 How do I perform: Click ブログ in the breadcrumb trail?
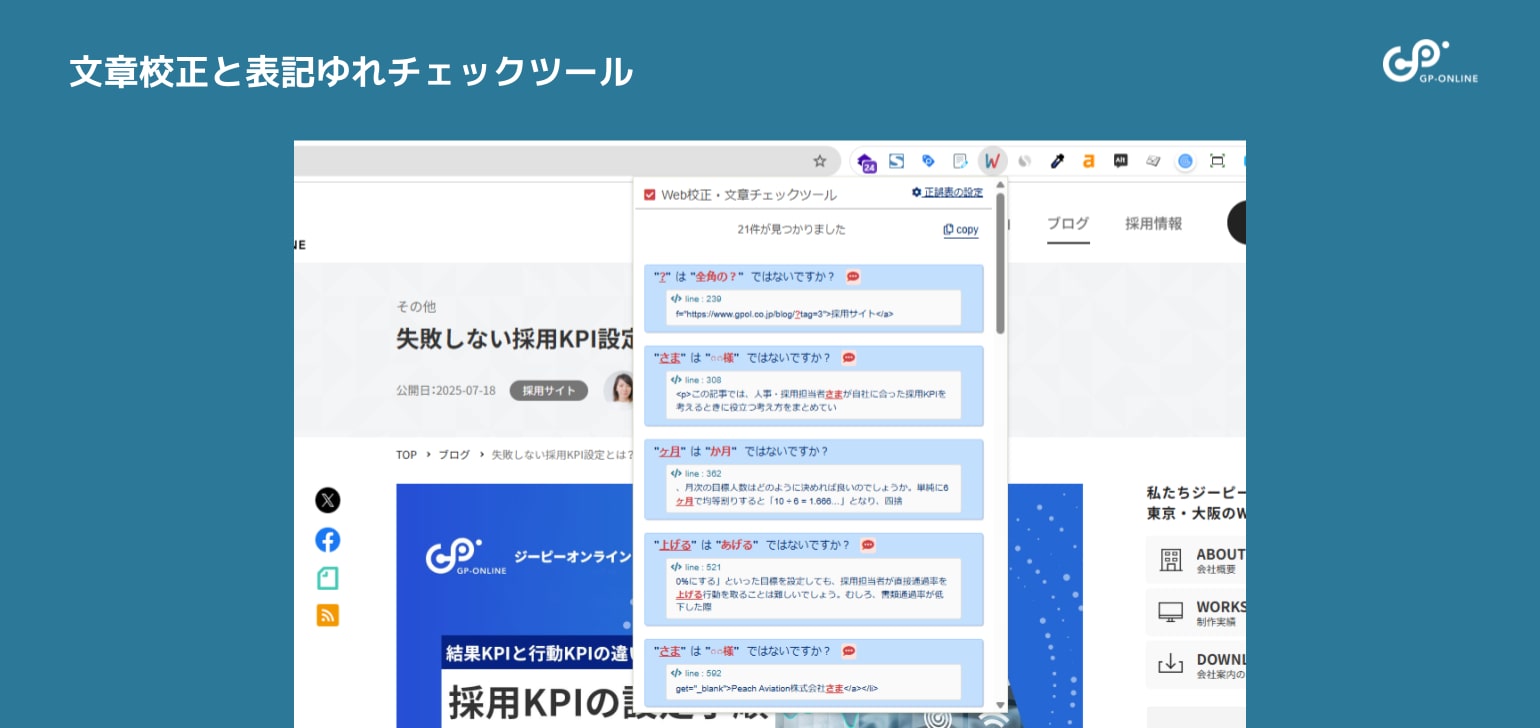click(x=454, y=454)
